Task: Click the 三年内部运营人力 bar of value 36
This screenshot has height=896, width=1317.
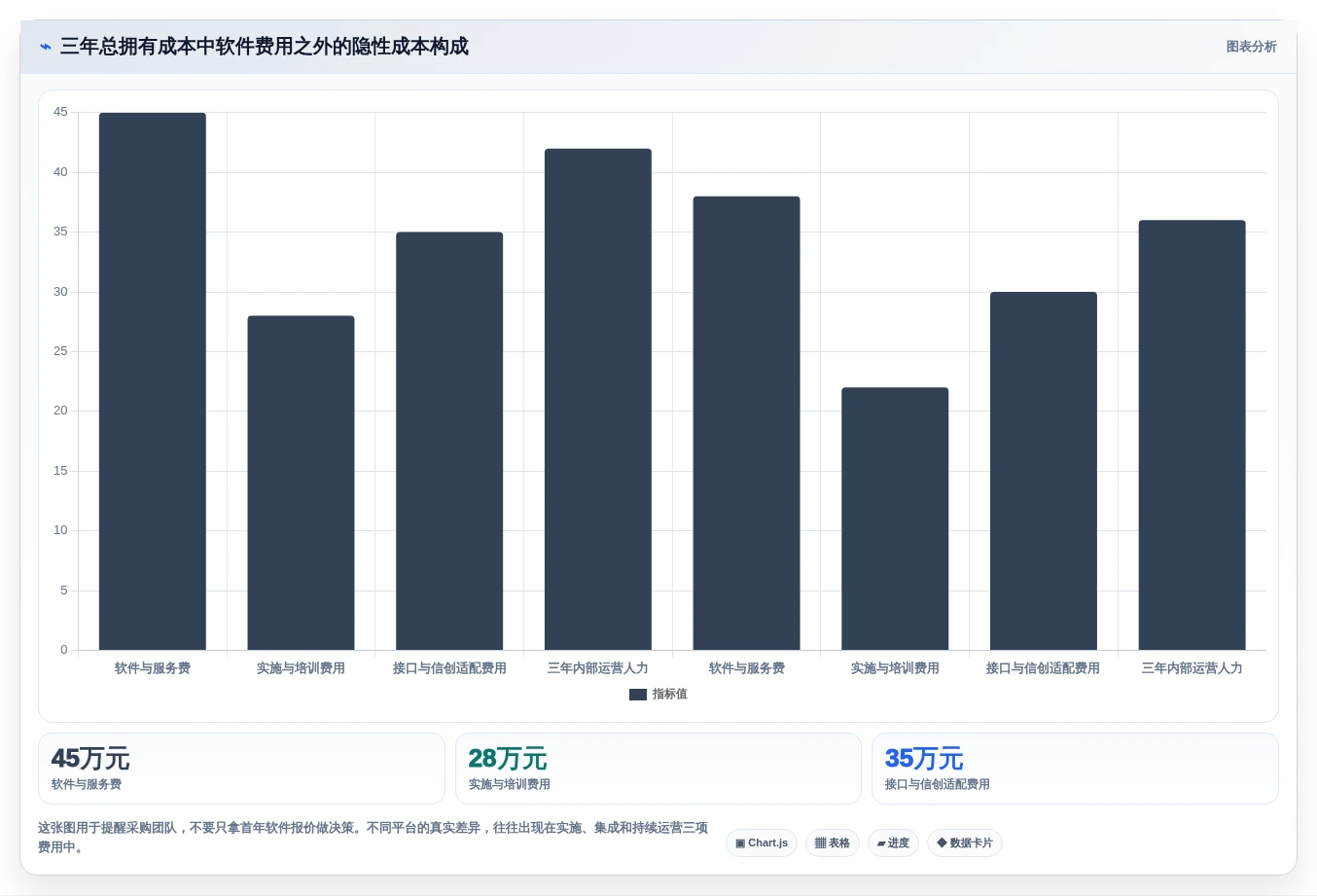Action: click(1192, 435)
